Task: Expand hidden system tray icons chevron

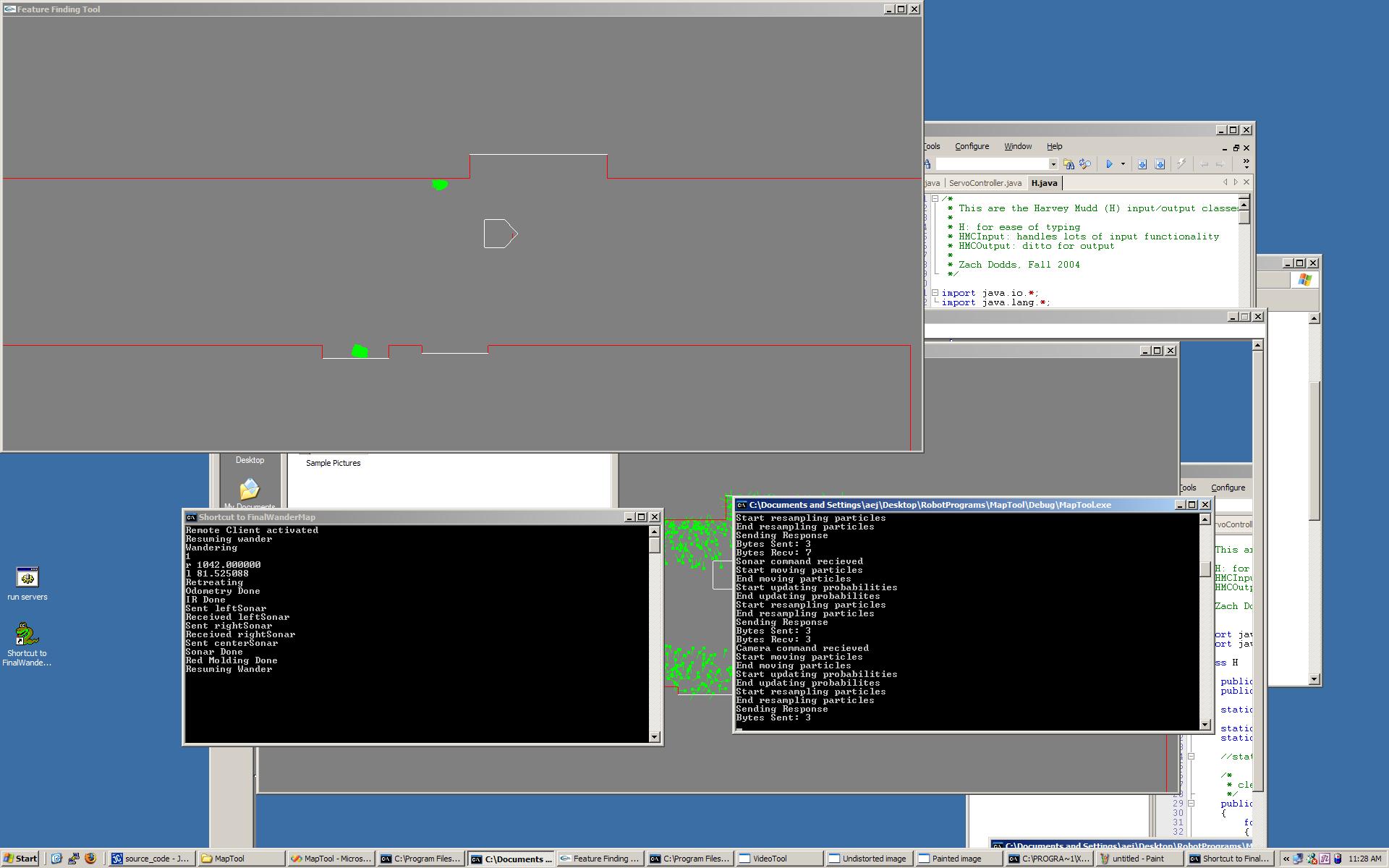Action: coord(1286,859)
